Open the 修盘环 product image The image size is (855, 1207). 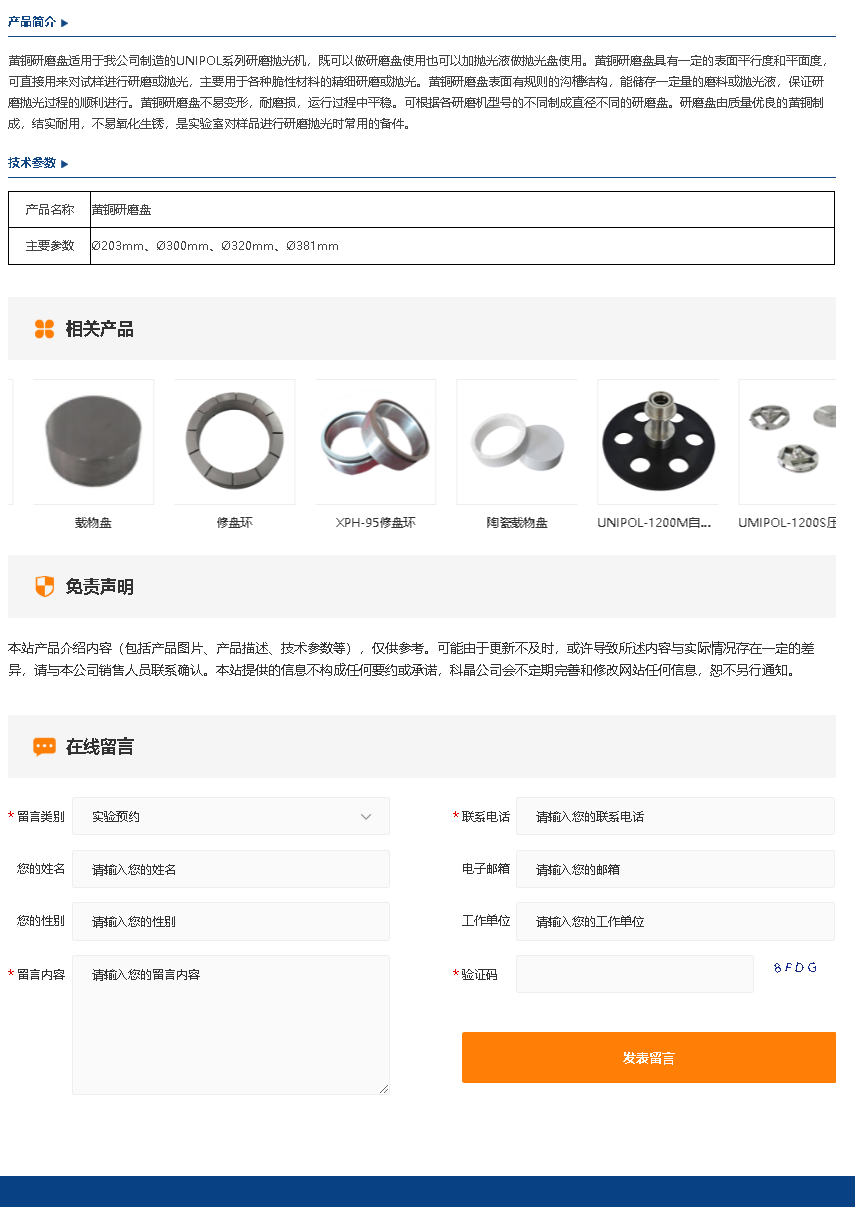pyautogui.click(x=234, y=442)
